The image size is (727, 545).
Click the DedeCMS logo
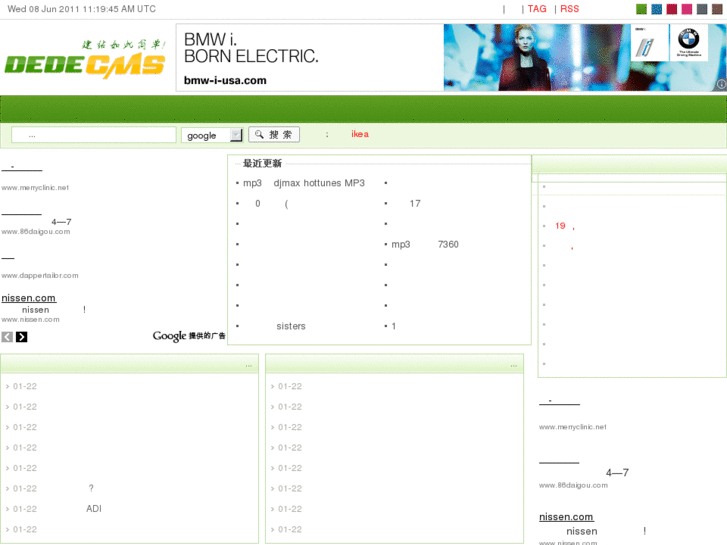(85, 58)
